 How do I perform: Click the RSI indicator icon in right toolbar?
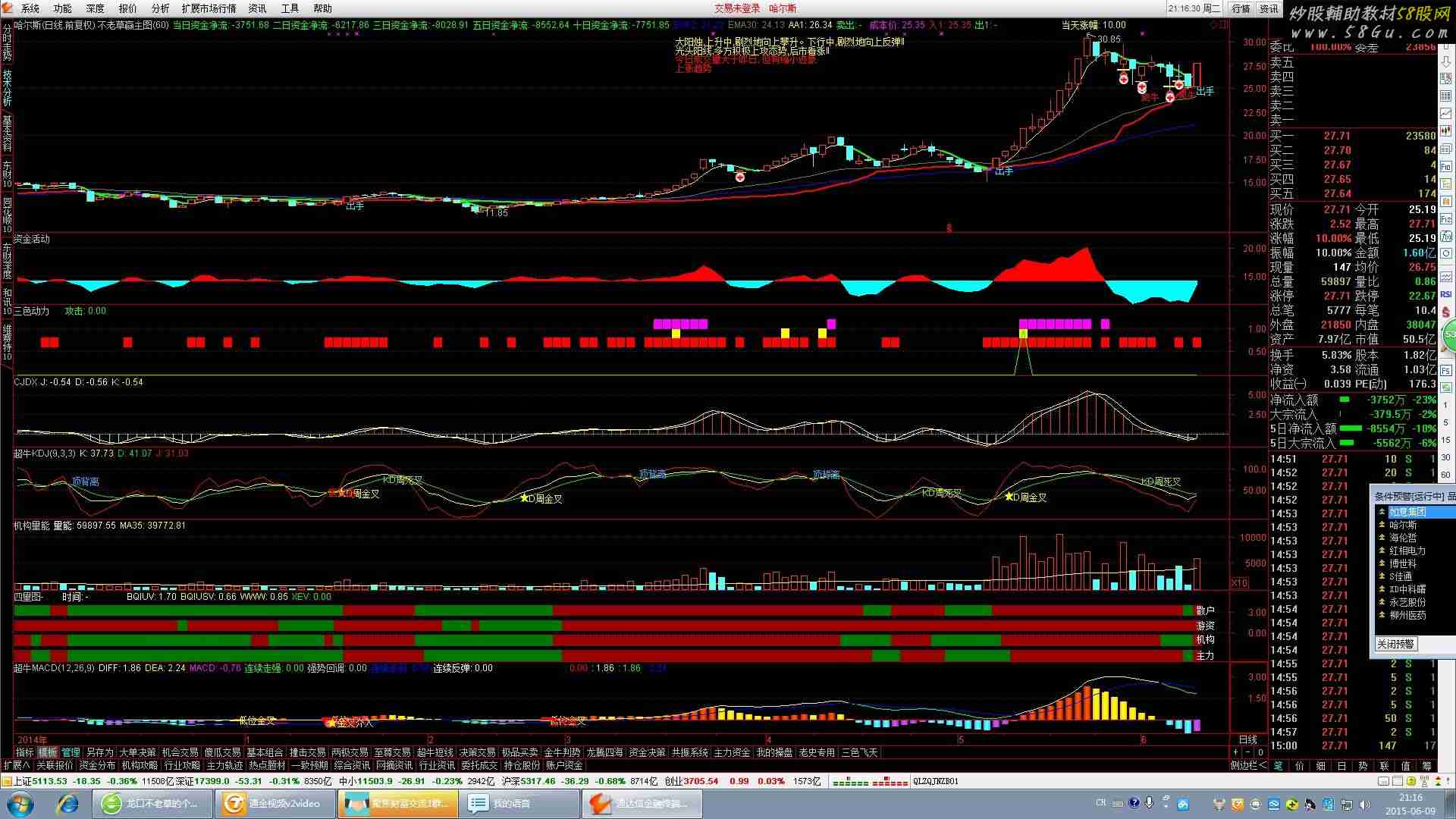pos(1446,294)
